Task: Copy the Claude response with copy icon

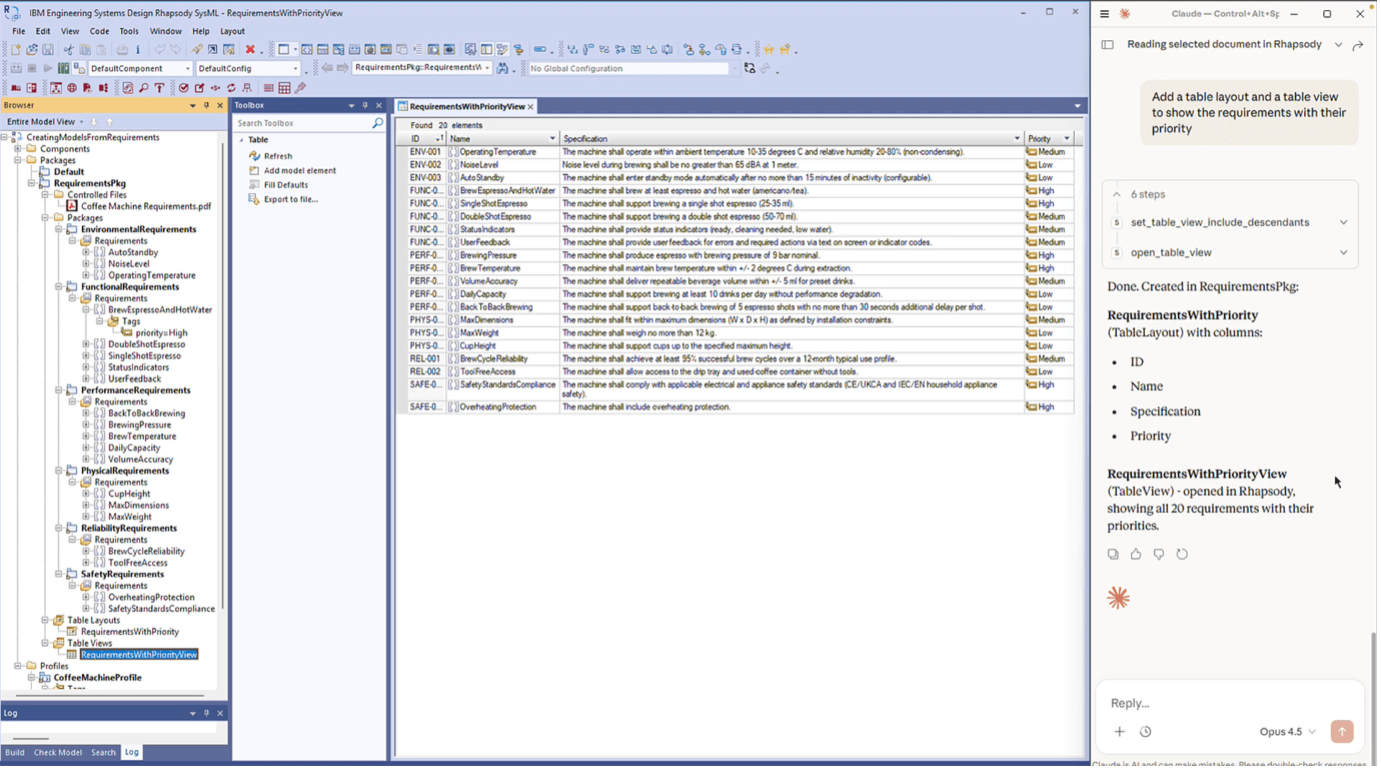Action: click(x=1113, y=554)
